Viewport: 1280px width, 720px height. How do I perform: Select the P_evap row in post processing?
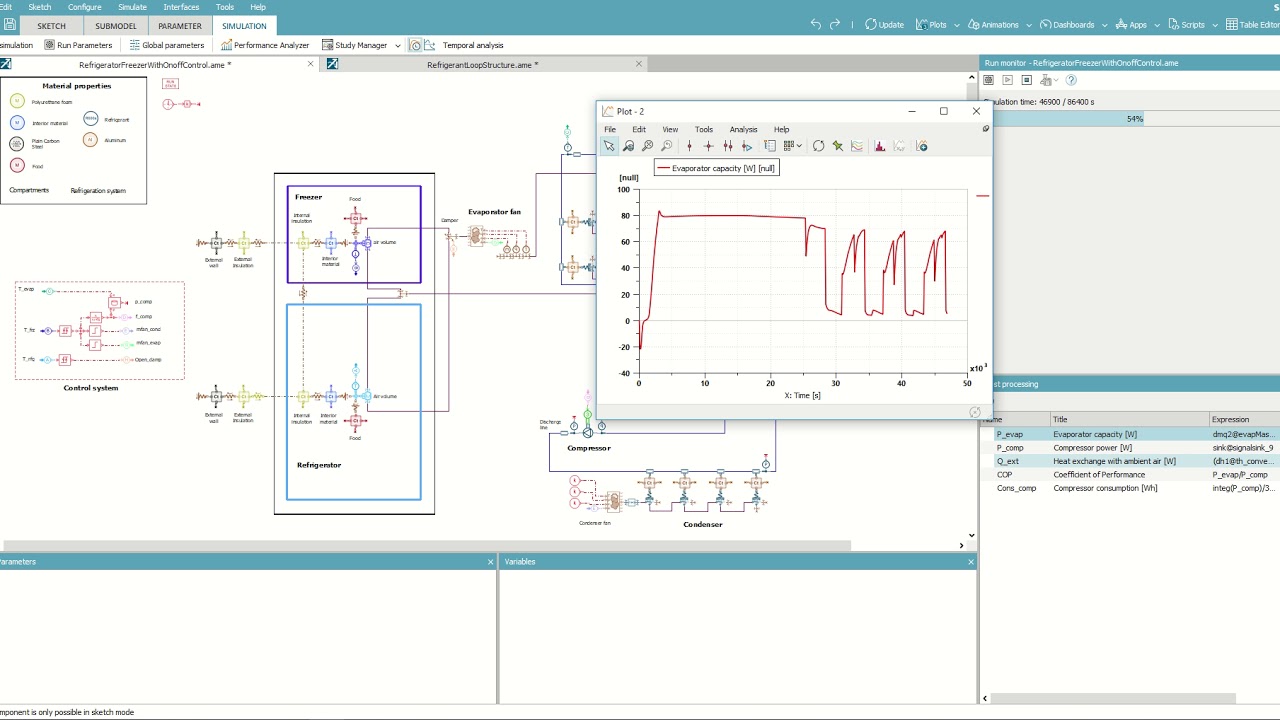click(1130, 434)
